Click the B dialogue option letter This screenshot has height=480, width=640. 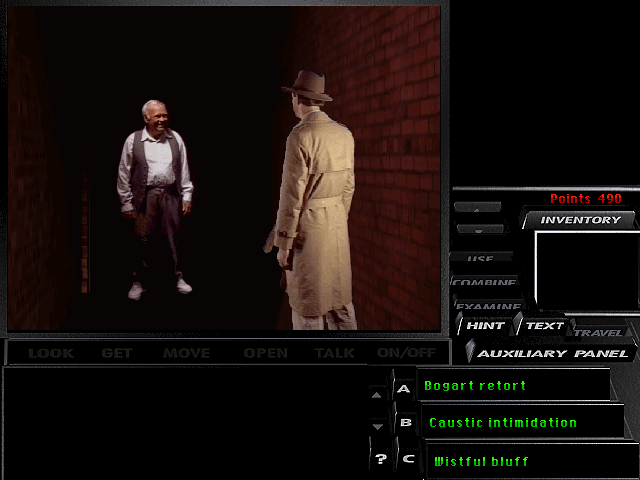[x=406, y=422]
